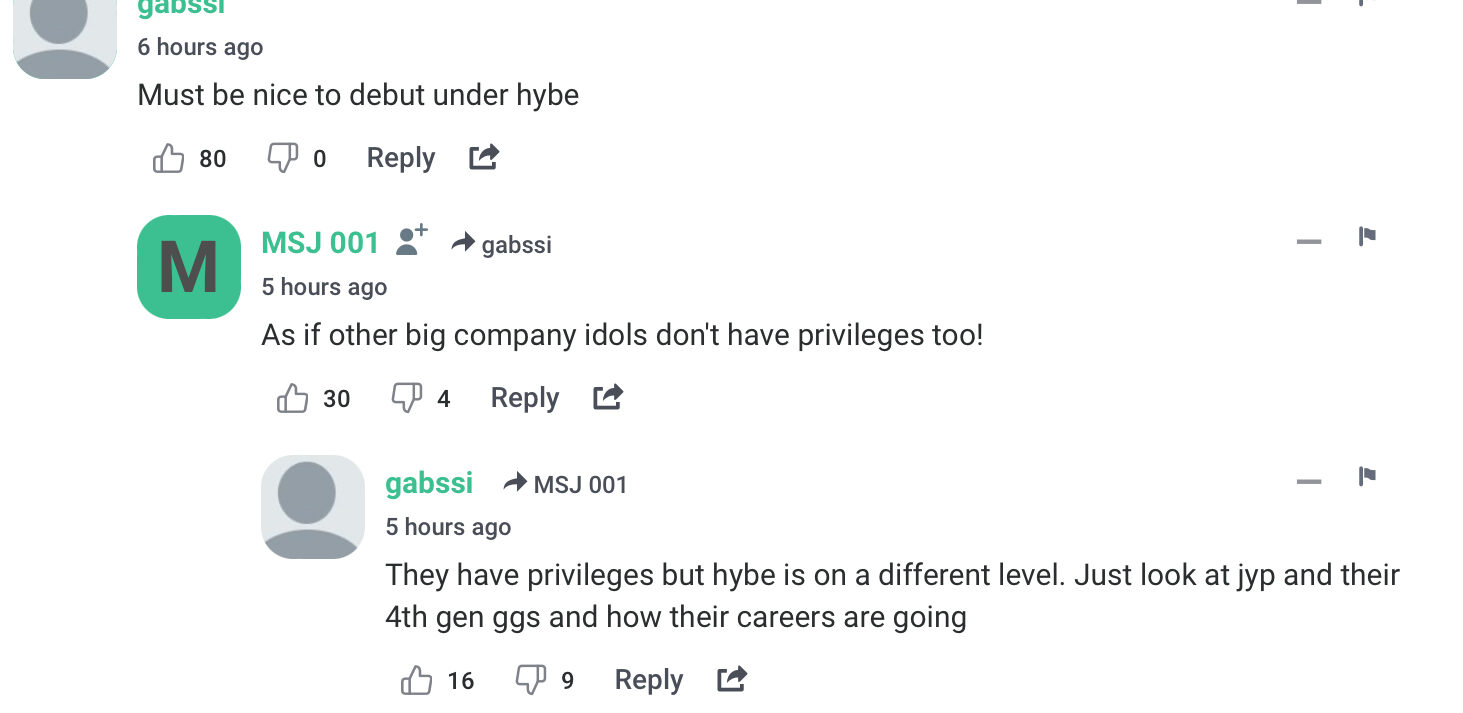This screenshot has height=713, width=1463.
Task: Like gabssi's "Must be nice" comment
Action: click(x=169, y=158)
